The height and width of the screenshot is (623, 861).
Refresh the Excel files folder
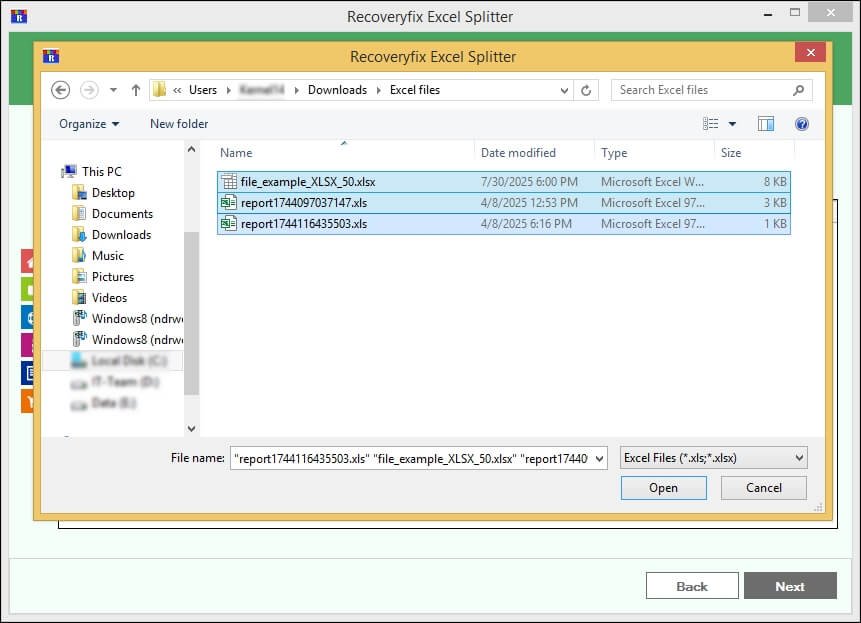tap(586, 90)
